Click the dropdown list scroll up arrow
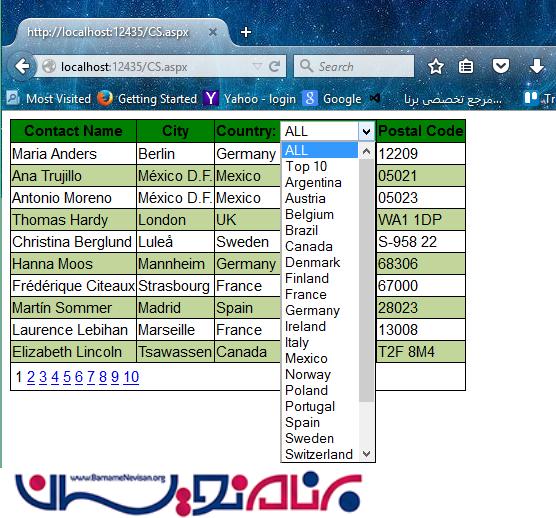This screenshot has width=556, height=518. click(x=367, y=151)
